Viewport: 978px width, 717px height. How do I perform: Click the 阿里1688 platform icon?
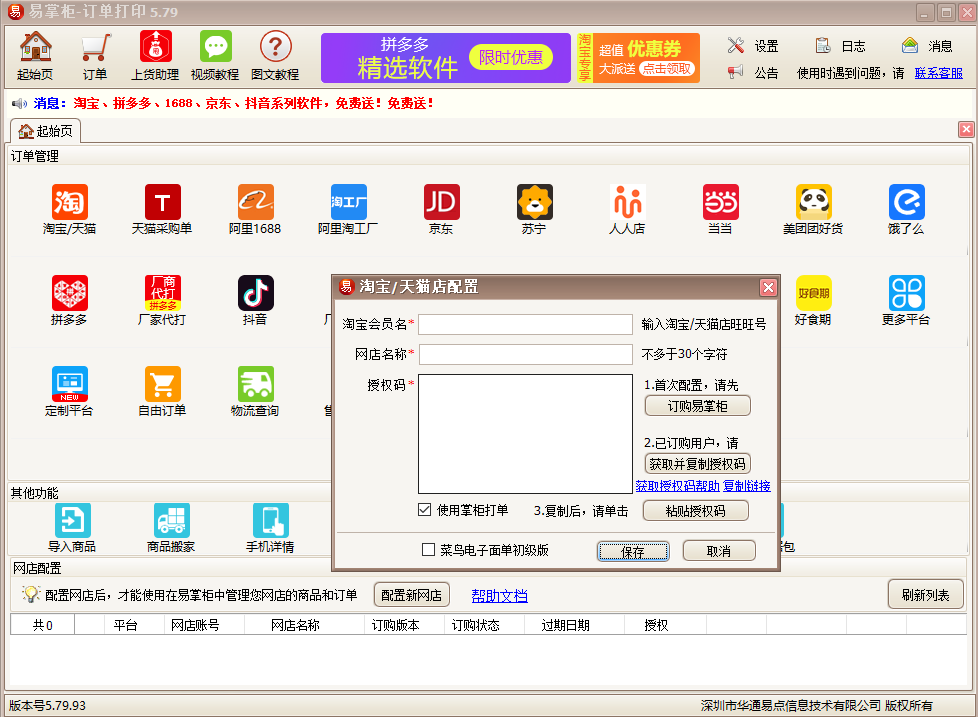click(x=255, y=203)
